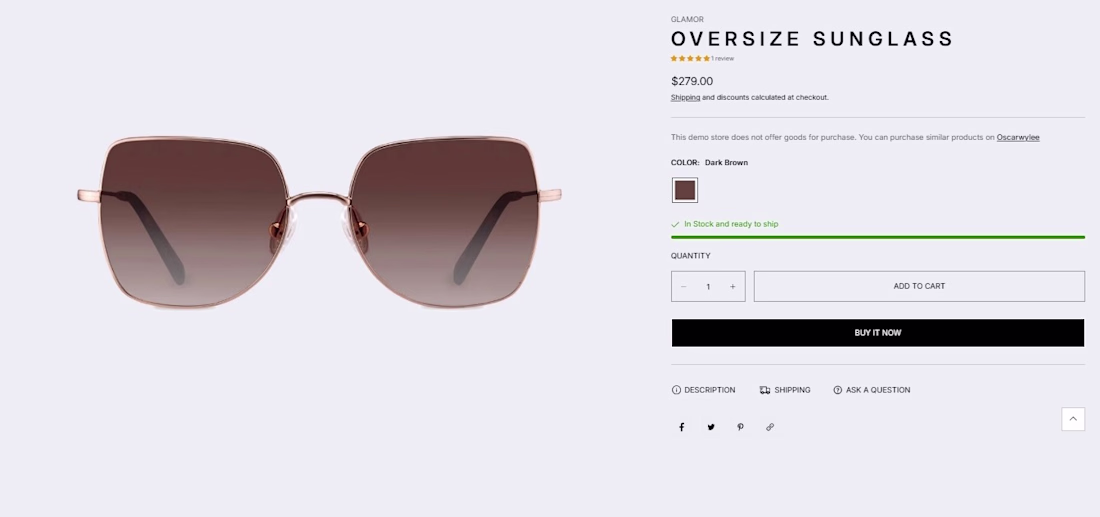
Task: Open the Shipping policy link under price
Action: click(685, 98)
